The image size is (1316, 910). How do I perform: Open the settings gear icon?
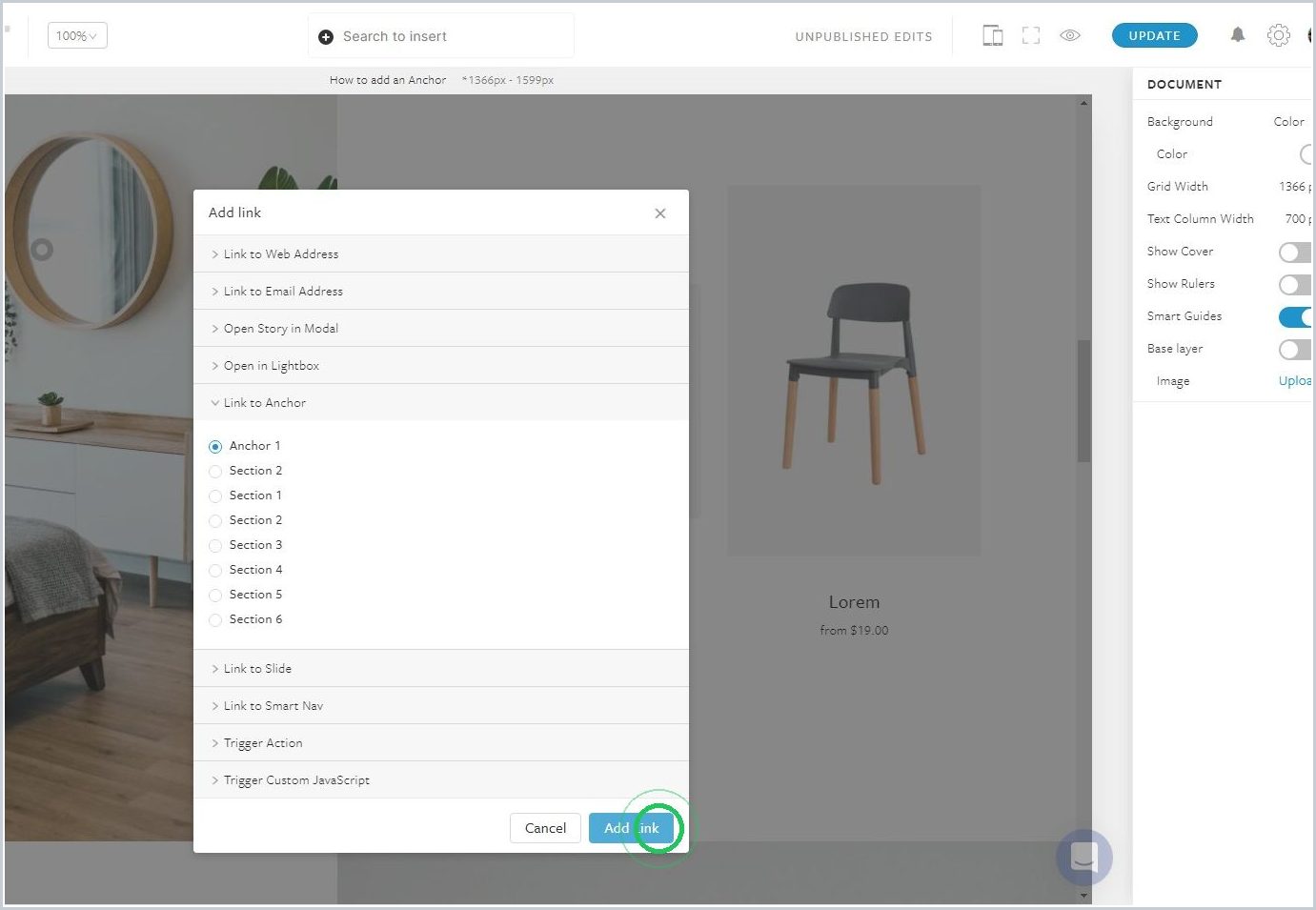1279,35
